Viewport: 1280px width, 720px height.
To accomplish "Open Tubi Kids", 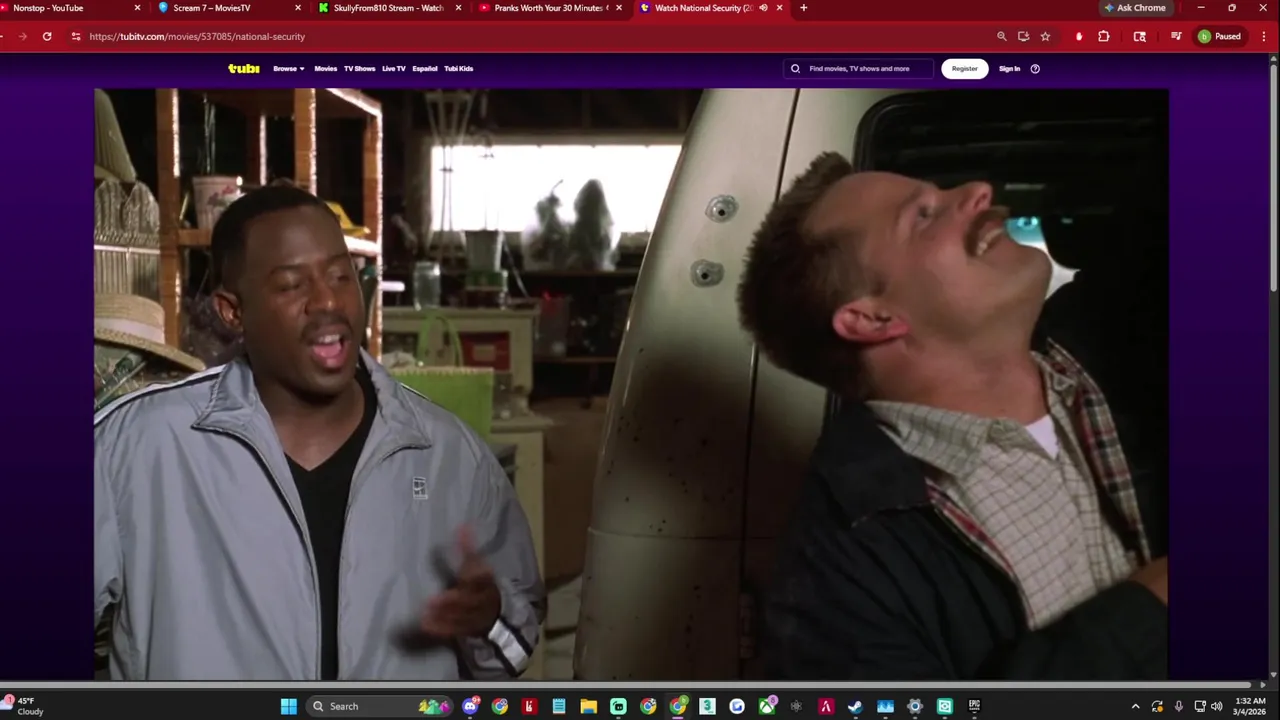I will (x=458, y=69).
